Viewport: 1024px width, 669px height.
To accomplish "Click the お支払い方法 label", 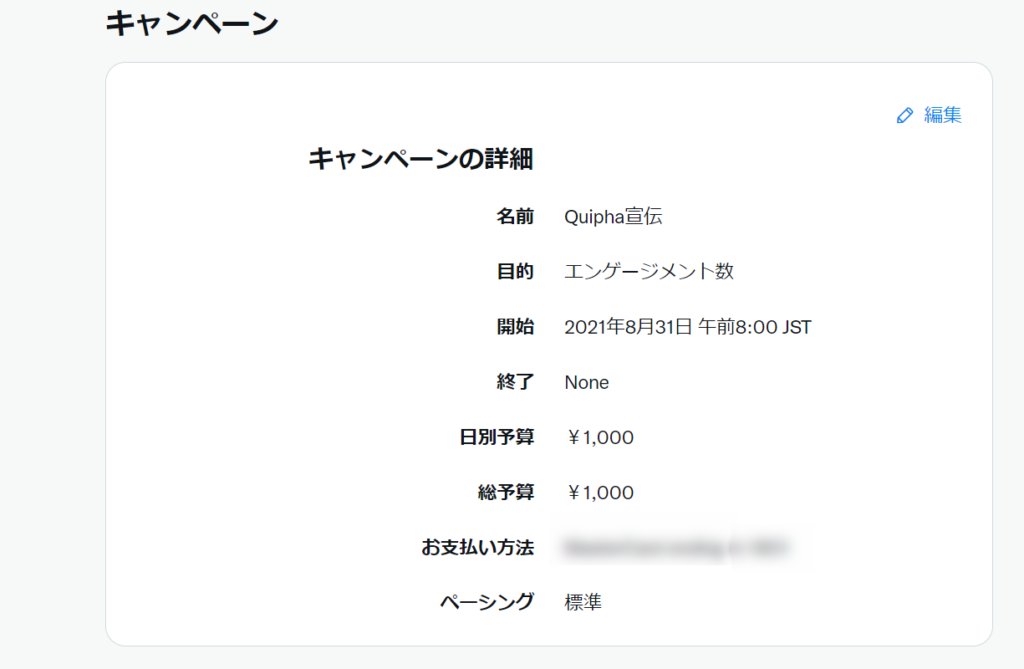I will point(478,547).
